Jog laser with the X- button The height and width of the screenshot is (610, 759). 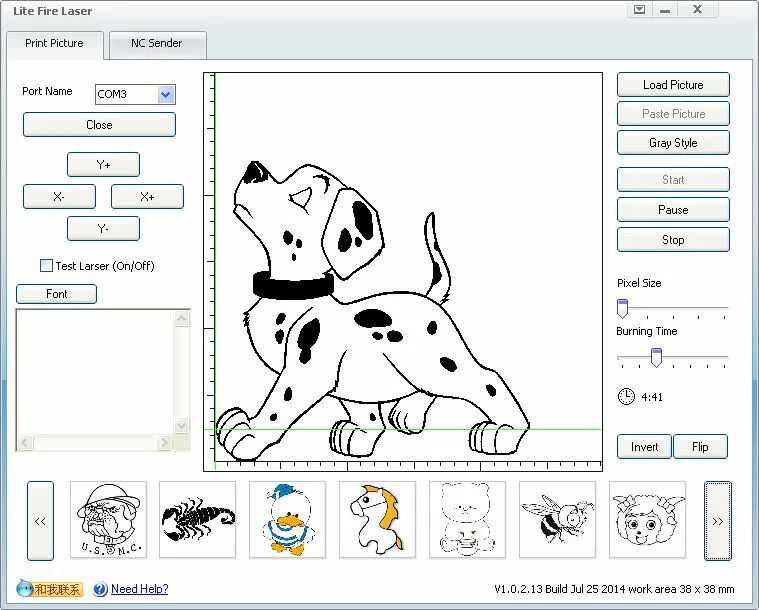click(60, 197)
